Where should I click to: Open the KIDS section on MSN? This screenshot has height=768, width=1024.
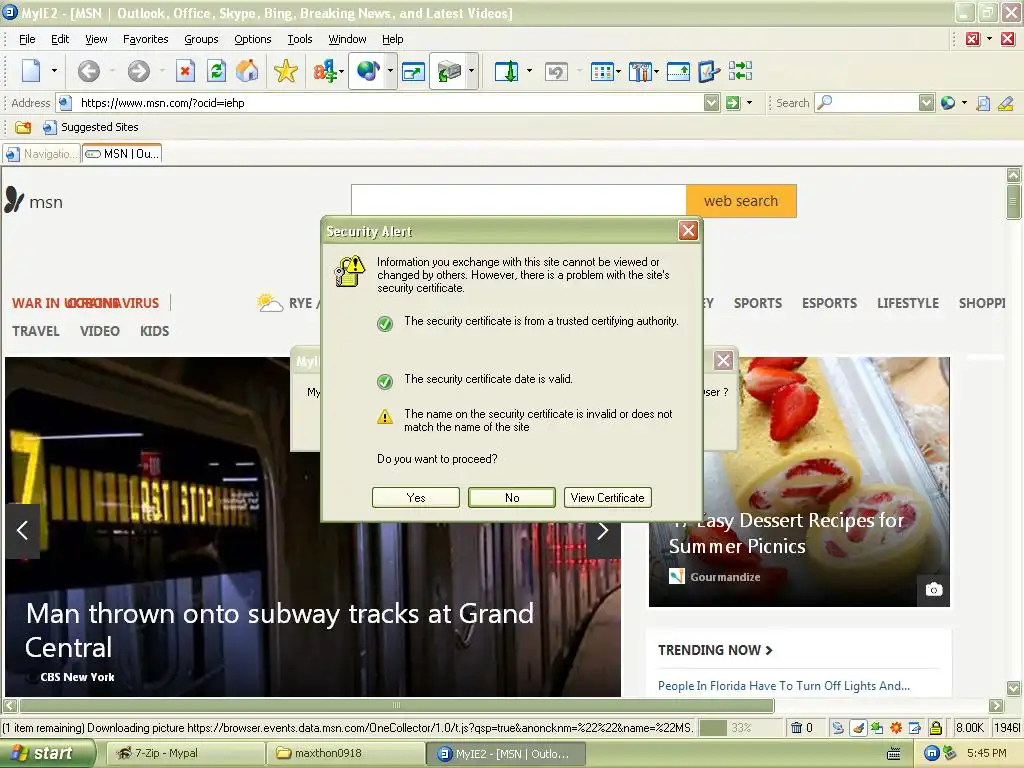point(155,331)
